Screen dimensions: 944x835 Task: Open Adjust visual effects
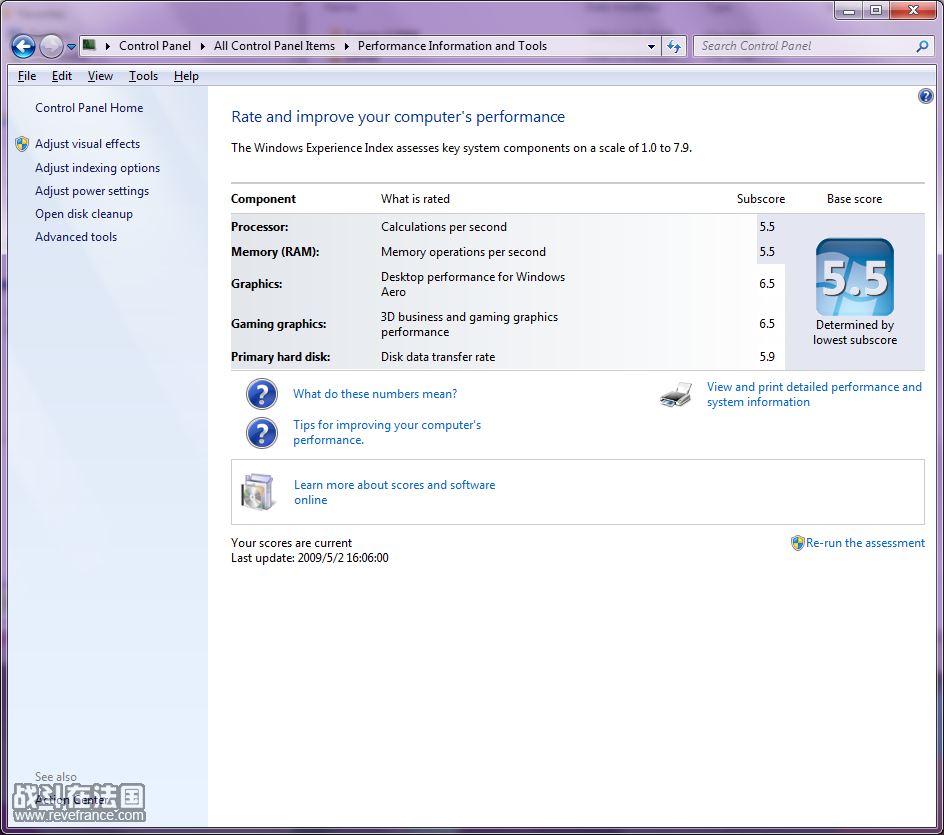click(87, 144)
